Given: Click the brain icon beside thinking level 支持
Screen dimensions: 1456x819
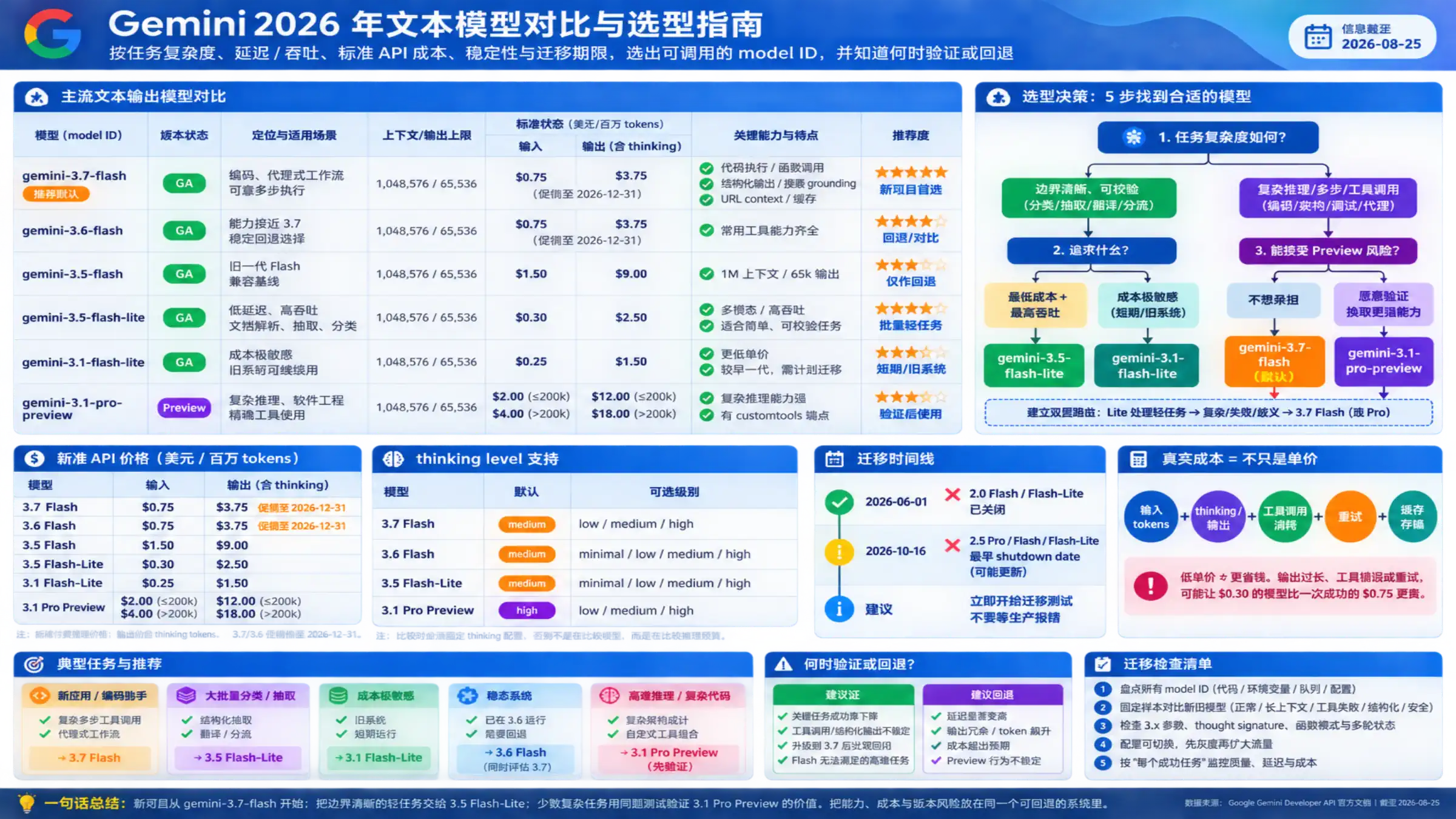Looking at the screenshot, I should 393,459.
